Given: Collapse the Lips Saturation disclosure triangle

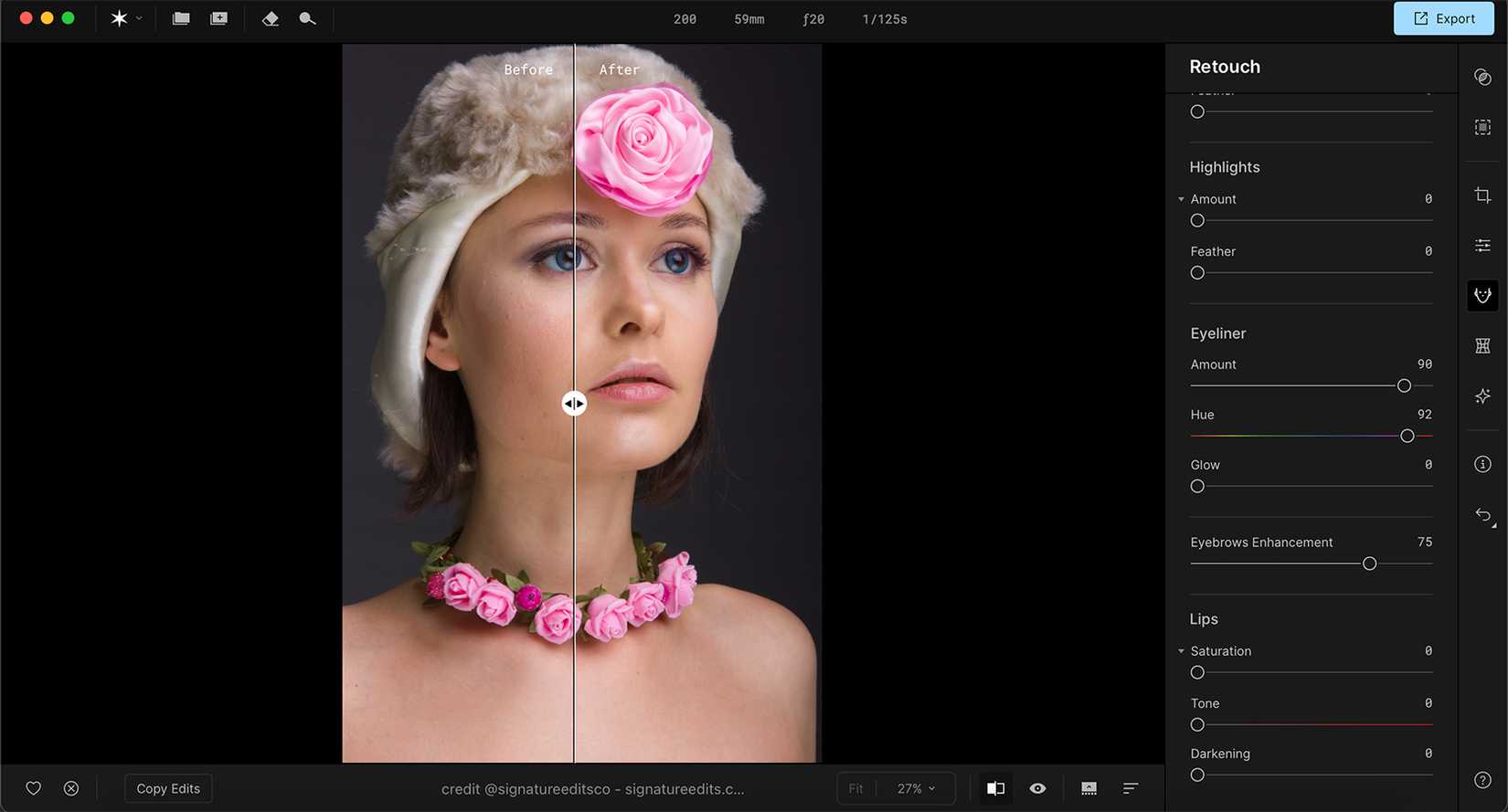Looking at the screenshot, I should (1181, 651).
